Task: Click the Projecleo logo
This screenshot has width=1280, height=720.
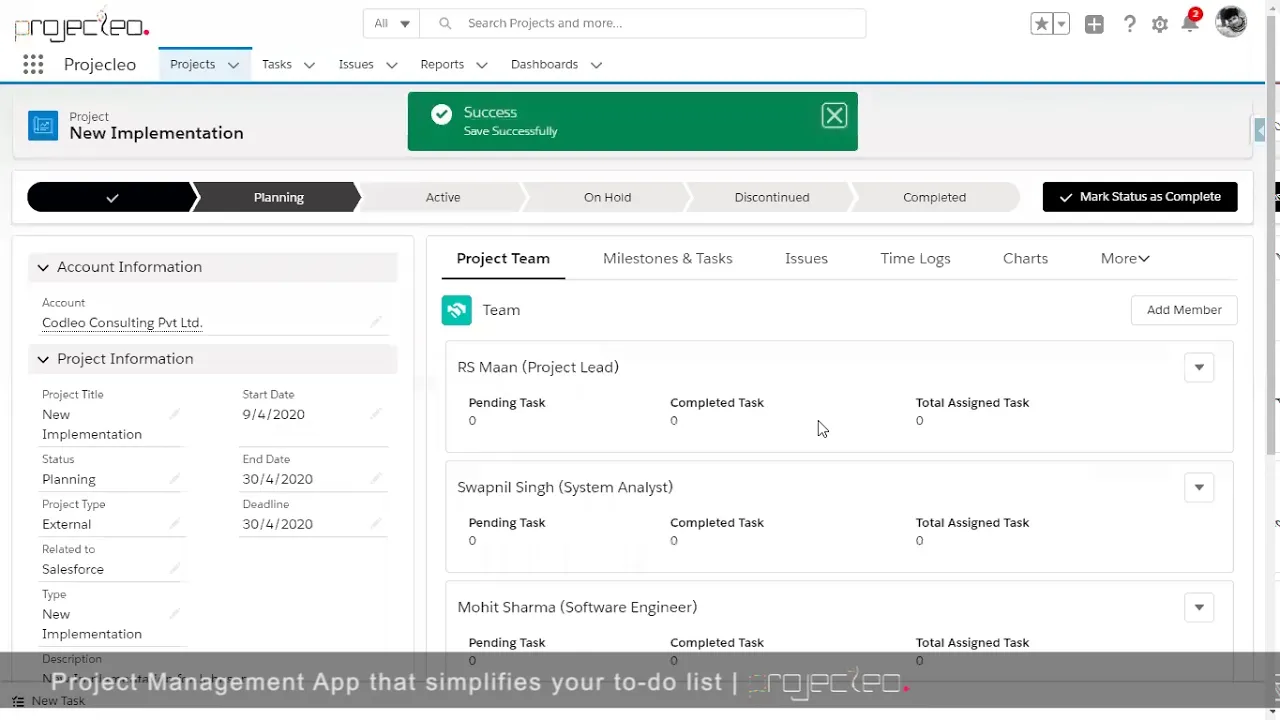Action: pos(82,26)
